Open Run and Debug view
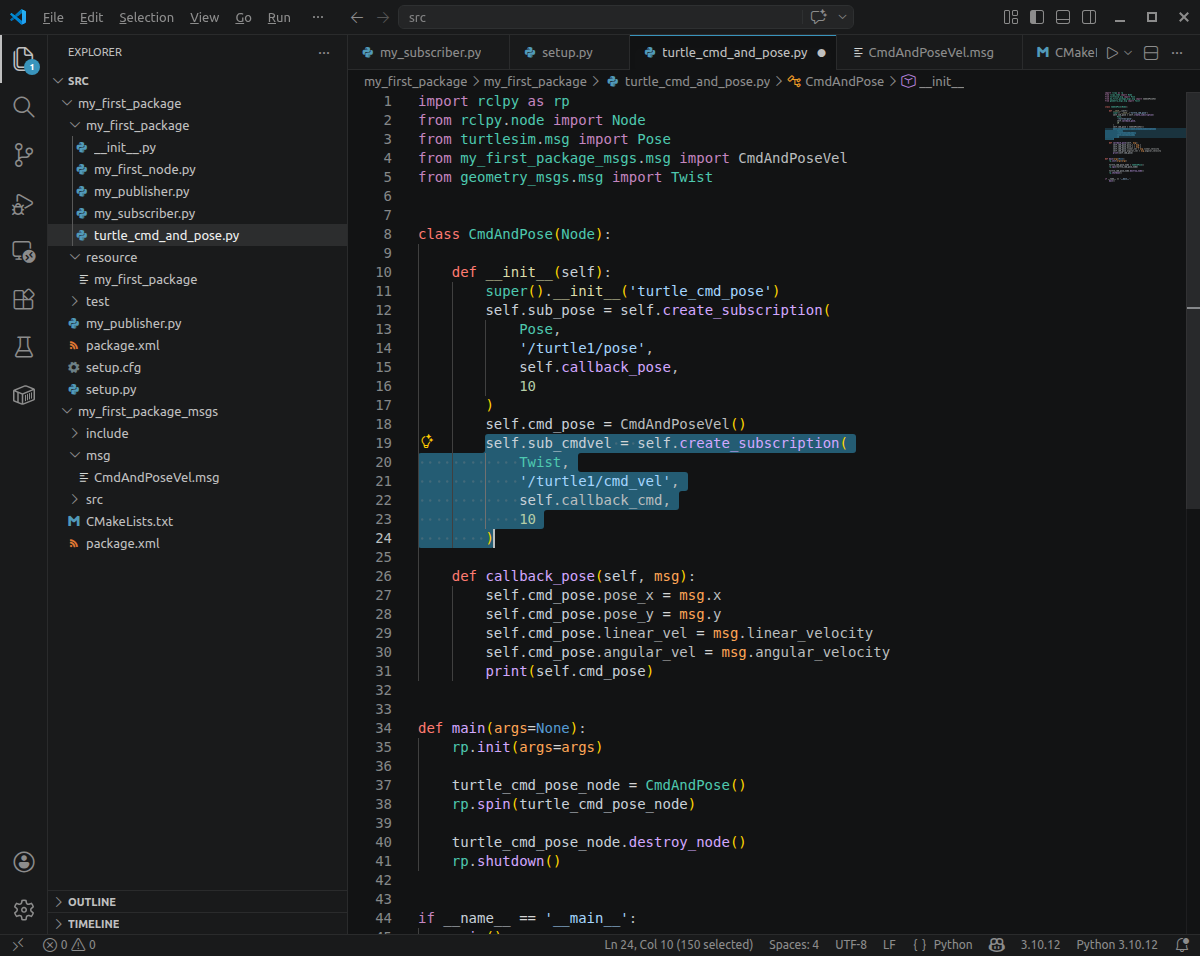The width and height of the screenshot is (1200, 956). tap(24, 203)
